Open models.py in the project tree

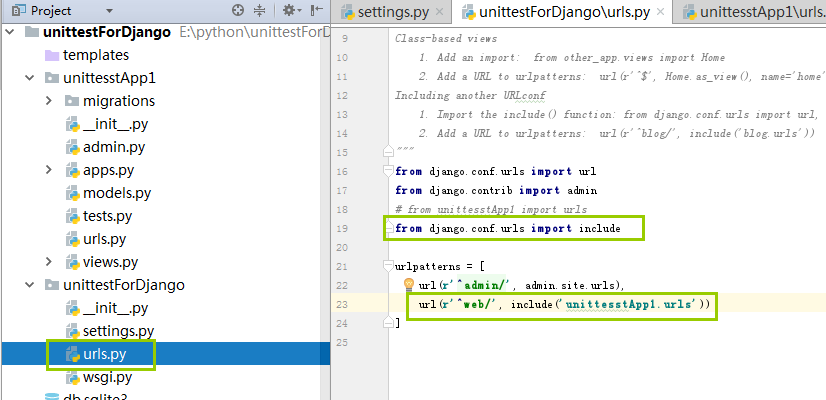(116, 193)
